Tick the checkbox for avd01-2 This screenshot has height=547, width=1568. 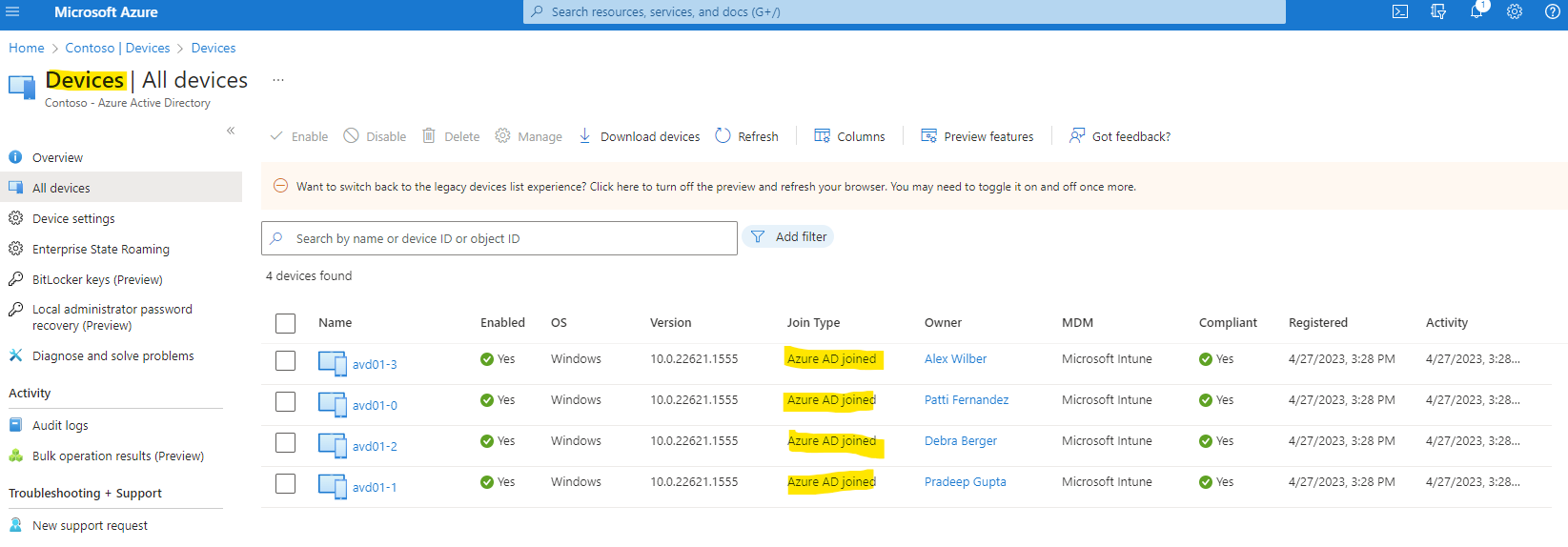coord(285,442)
